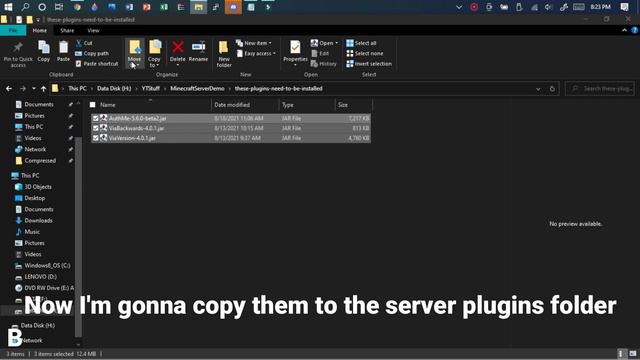The image size is (640, 360).
Task: Click Paste shortcut command
Action: click(x=97, y=64)
